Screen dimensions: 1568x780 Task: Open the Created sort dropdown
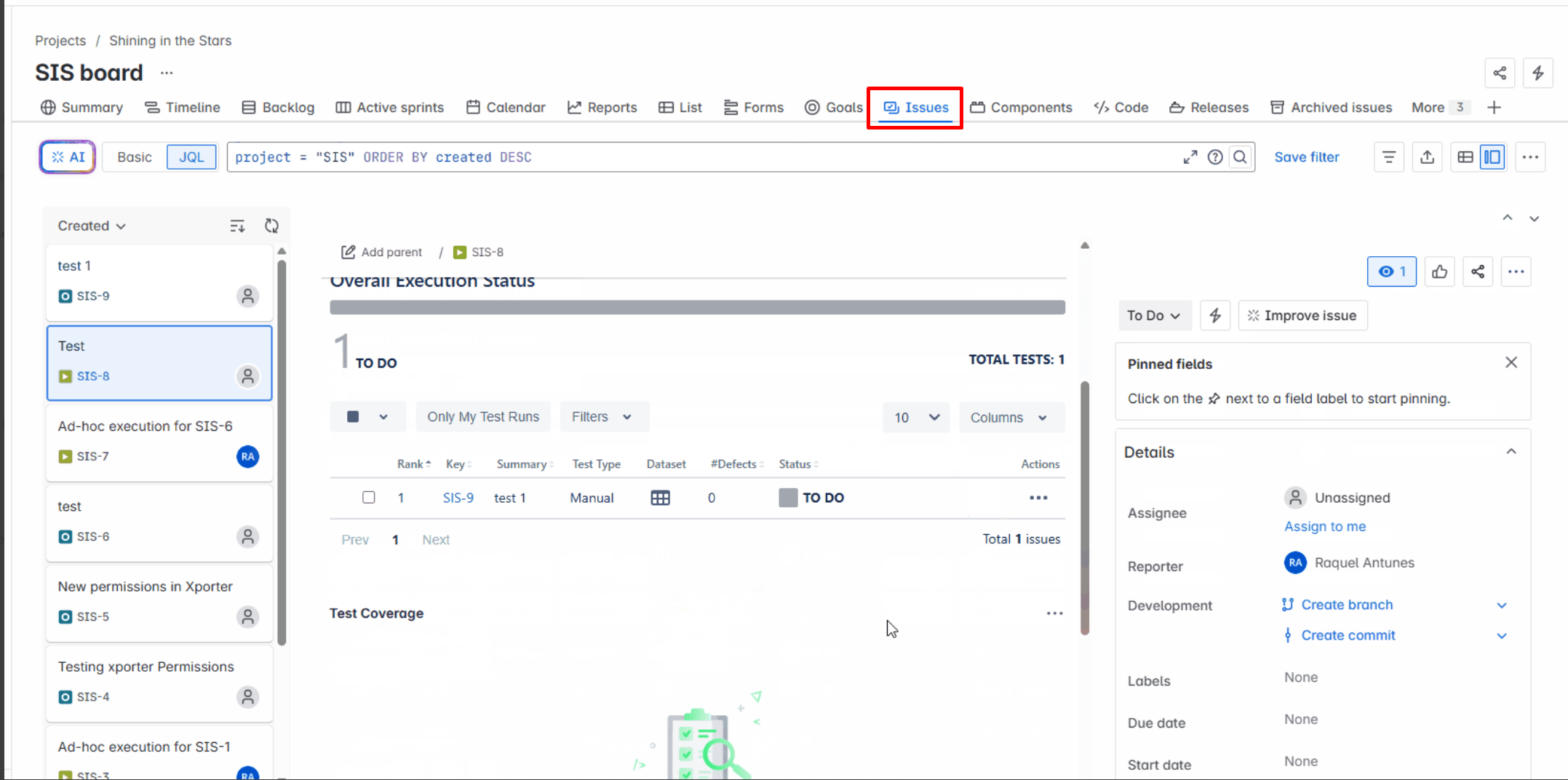[x=92, y=226]
